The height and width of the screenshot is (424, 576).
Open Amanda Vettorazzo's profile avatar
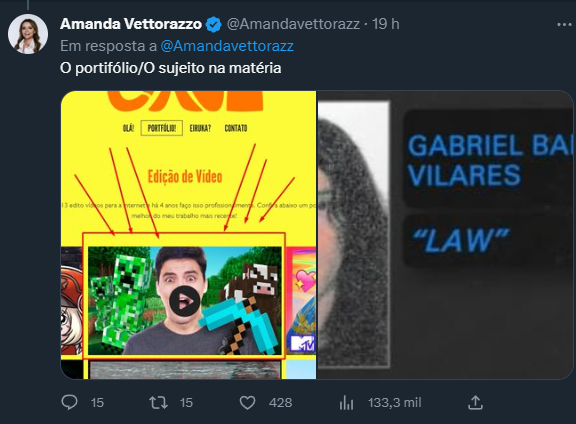point(28,34)
